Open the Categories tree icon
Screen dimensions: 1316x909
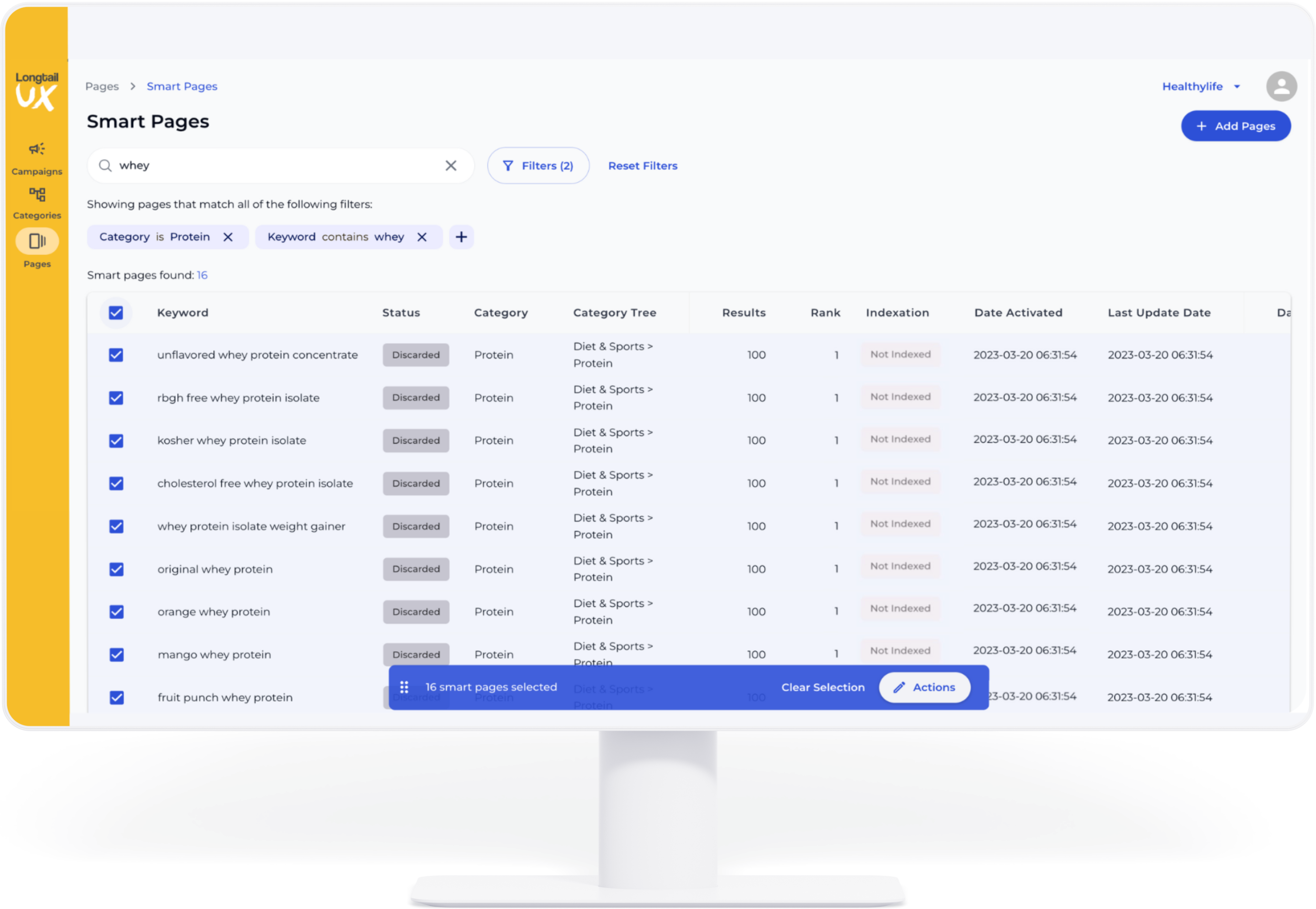pos(37,195)
